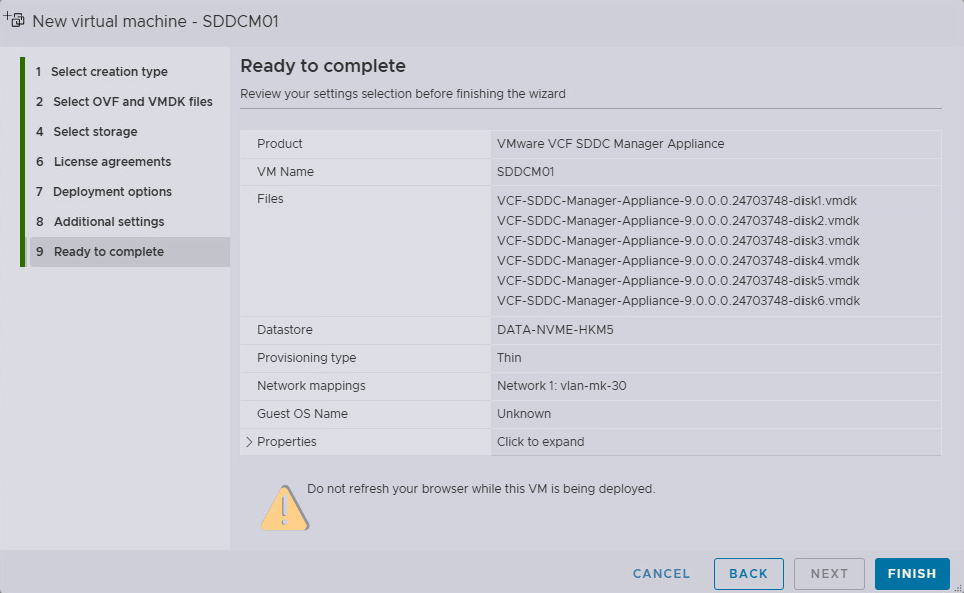Viewport: 964px width, 593px height.
Task: Click 'Click to expand' properties value
Action: (x=540, y=442)
